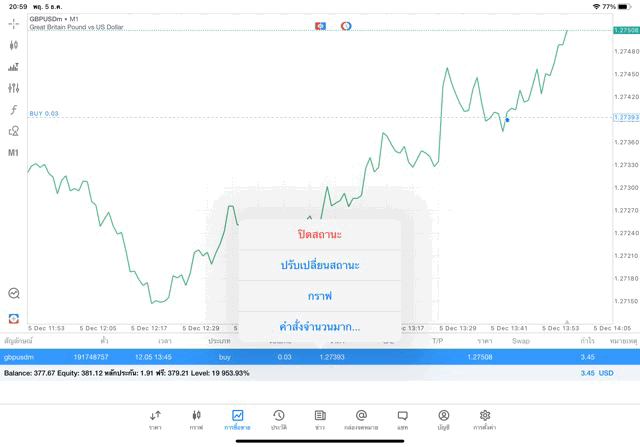Select the crosshair tool

[14, 23]
